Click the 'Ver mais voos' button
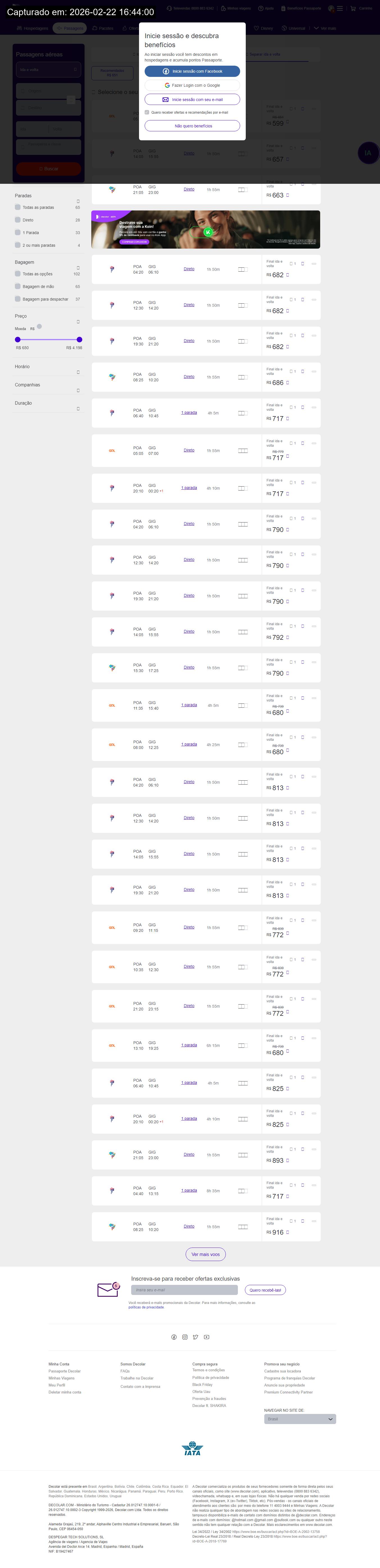Screen dimensions: 380x1568 (x=206, y=1254)
